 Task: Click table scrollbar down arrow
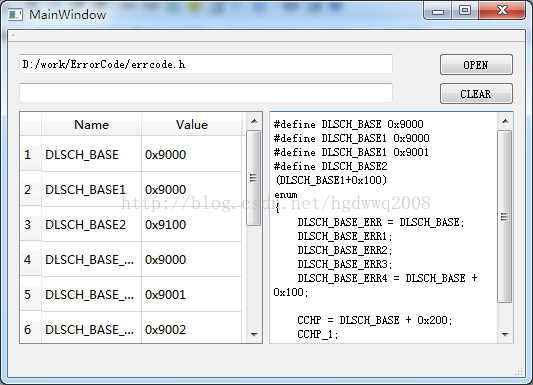(254, 335)
